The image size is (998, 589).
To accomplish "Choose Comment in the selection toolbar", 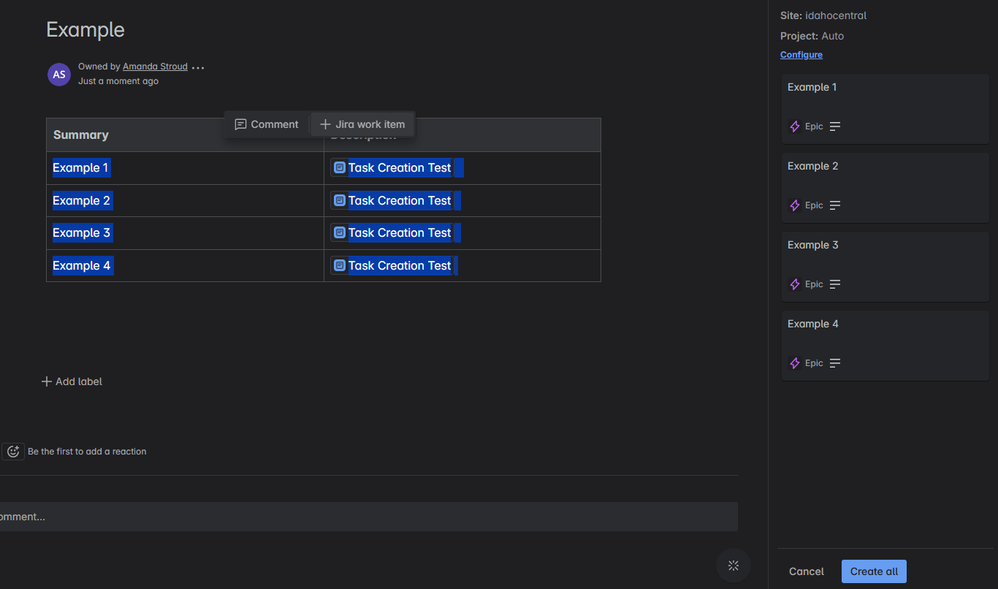I will [266, 124].
